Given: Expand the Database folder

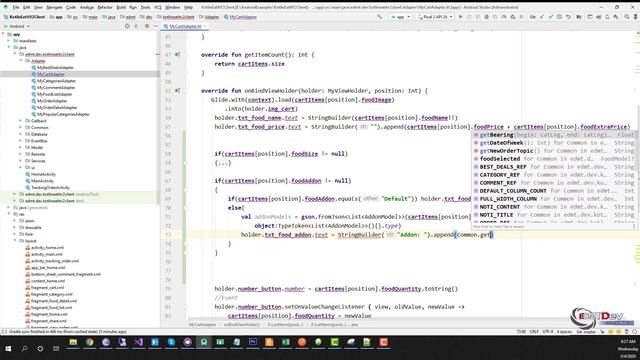Looking at the screenshot, I should (20, 134).
